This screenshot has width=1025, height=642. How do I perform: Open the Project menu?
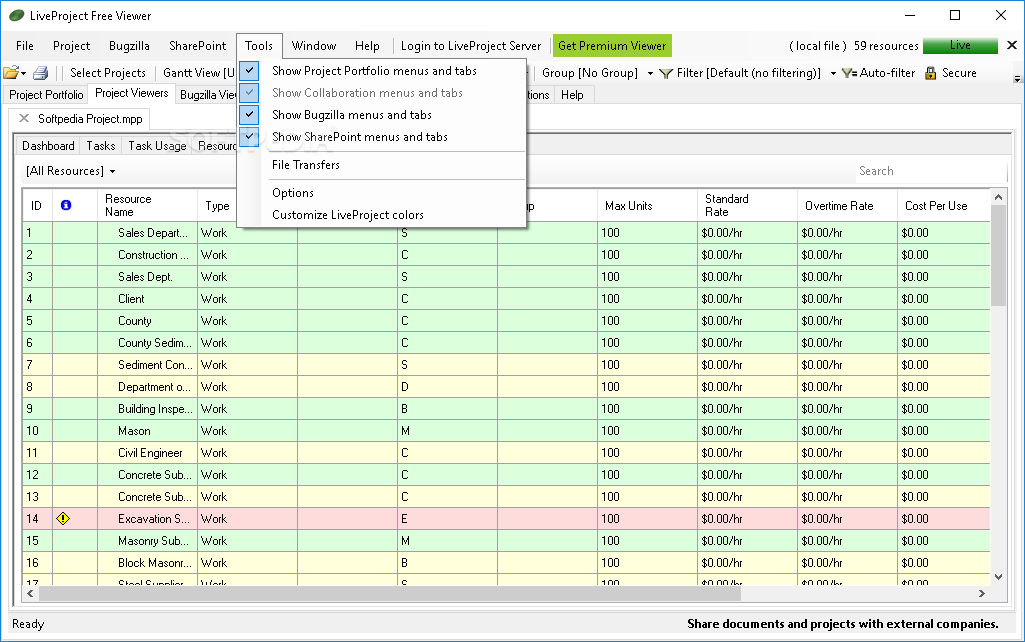[71, 46]
